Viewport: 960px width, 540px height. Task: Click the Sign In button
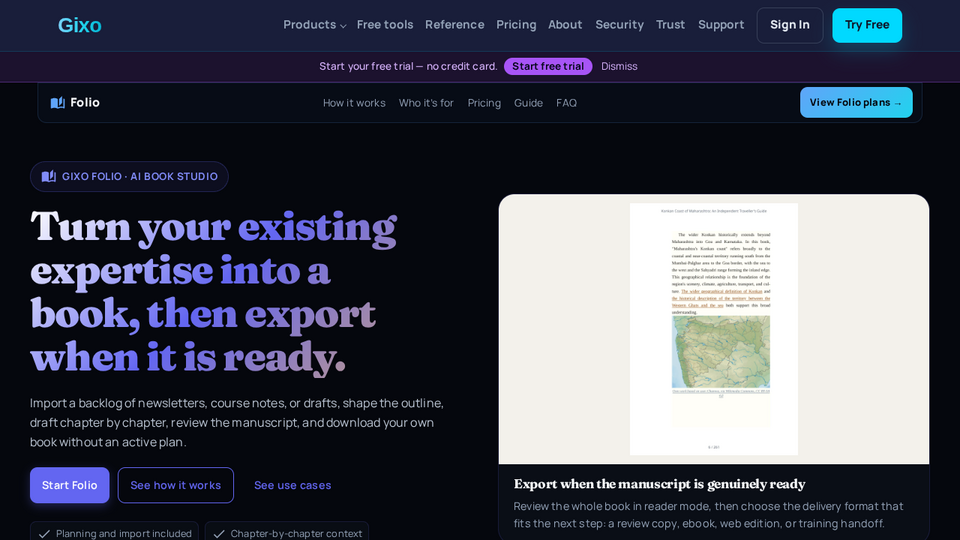click(790, 25)
